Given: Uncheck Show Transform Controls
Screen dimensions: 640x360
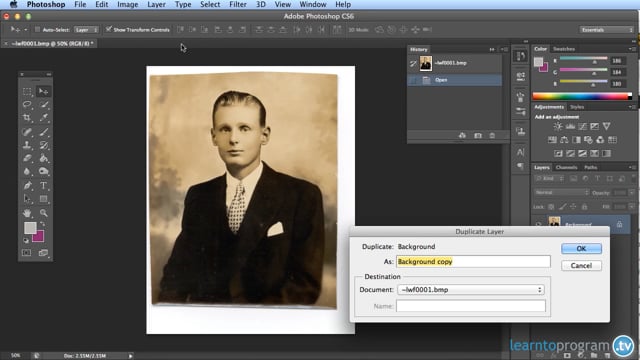Looking at the screenshot, I should tap(109, 29).
